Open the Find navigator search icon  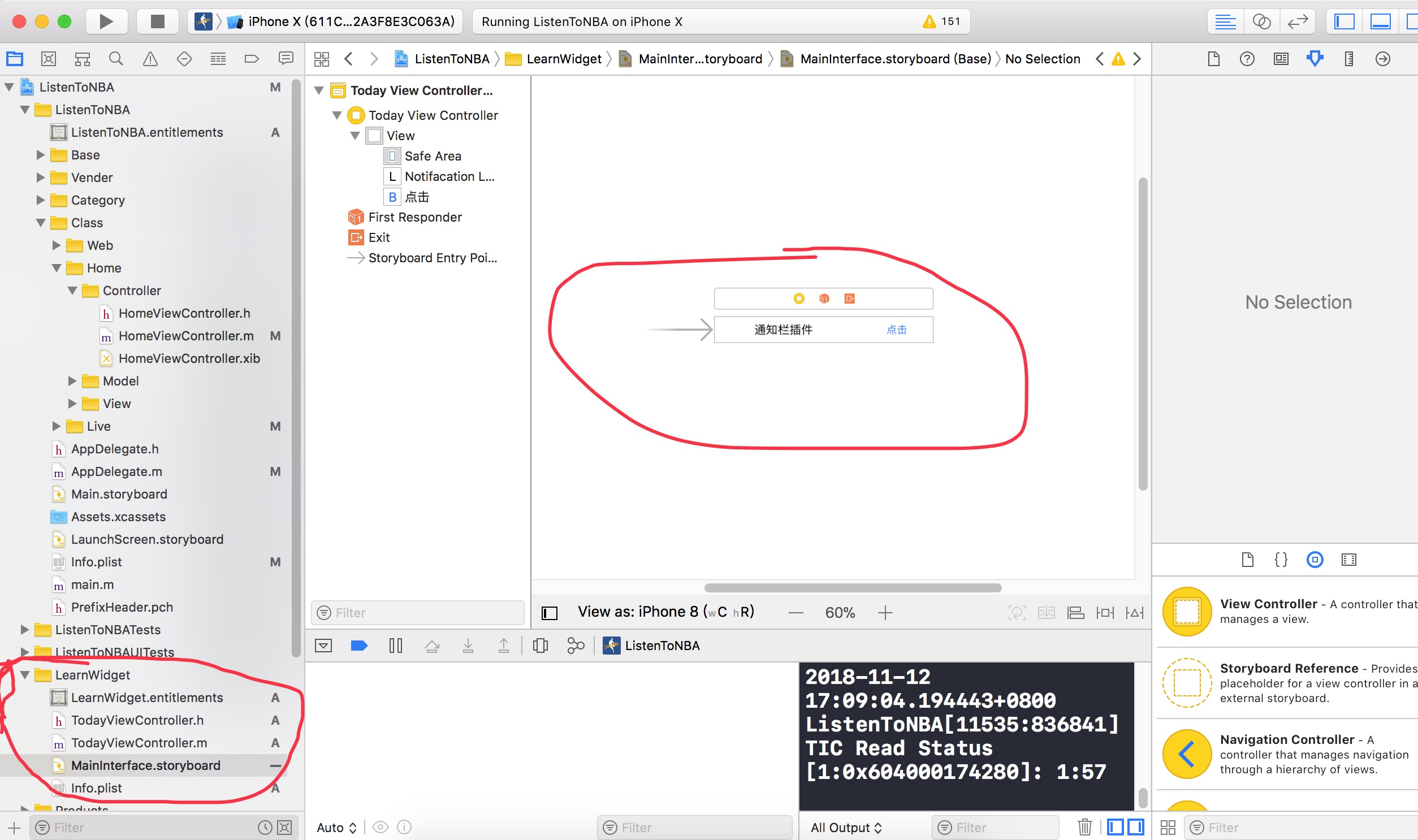116,59
